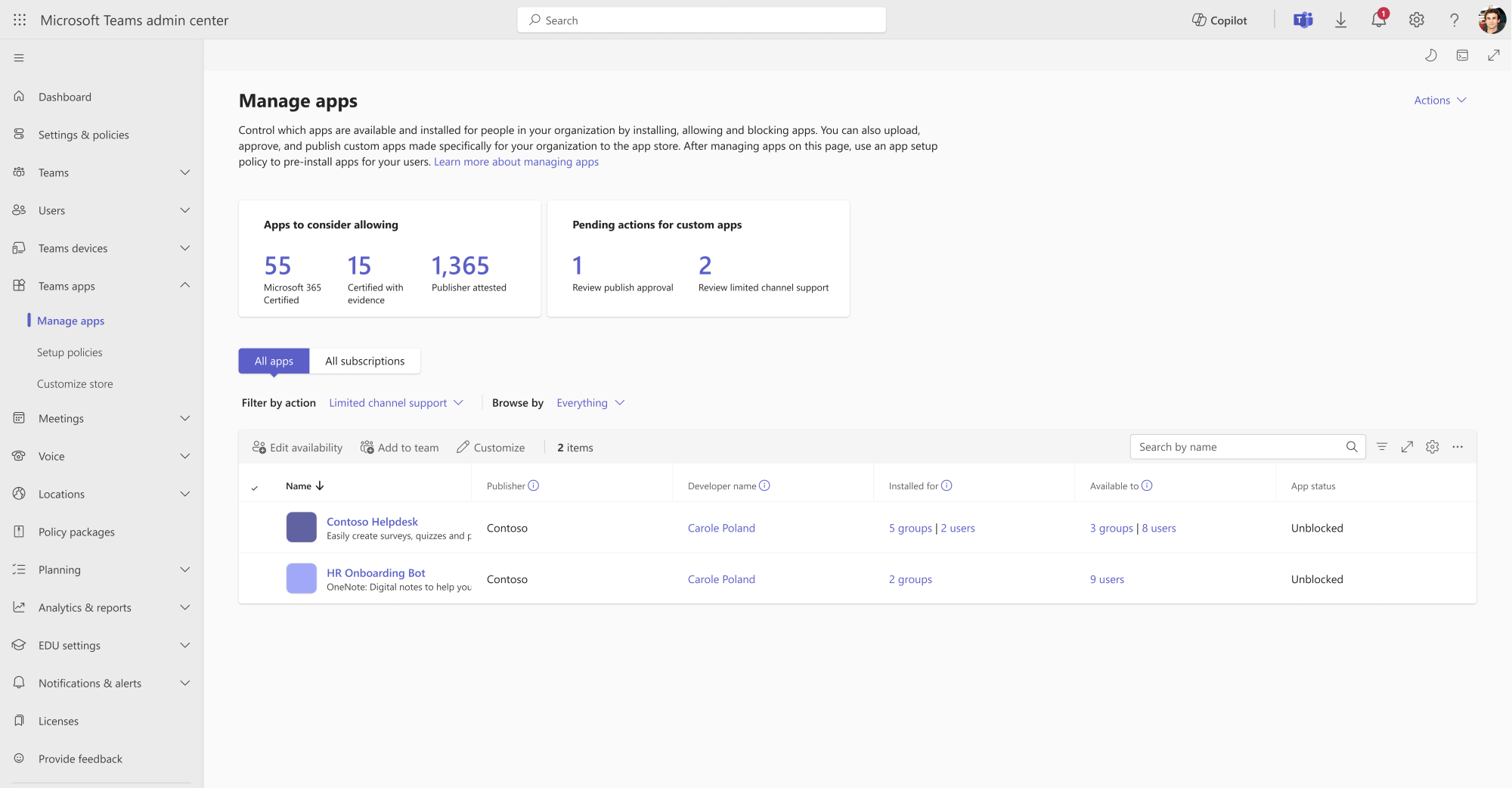1512x788 pixels.
Task: Click the expand page icon under the avatar
Action: point(1493,55)
